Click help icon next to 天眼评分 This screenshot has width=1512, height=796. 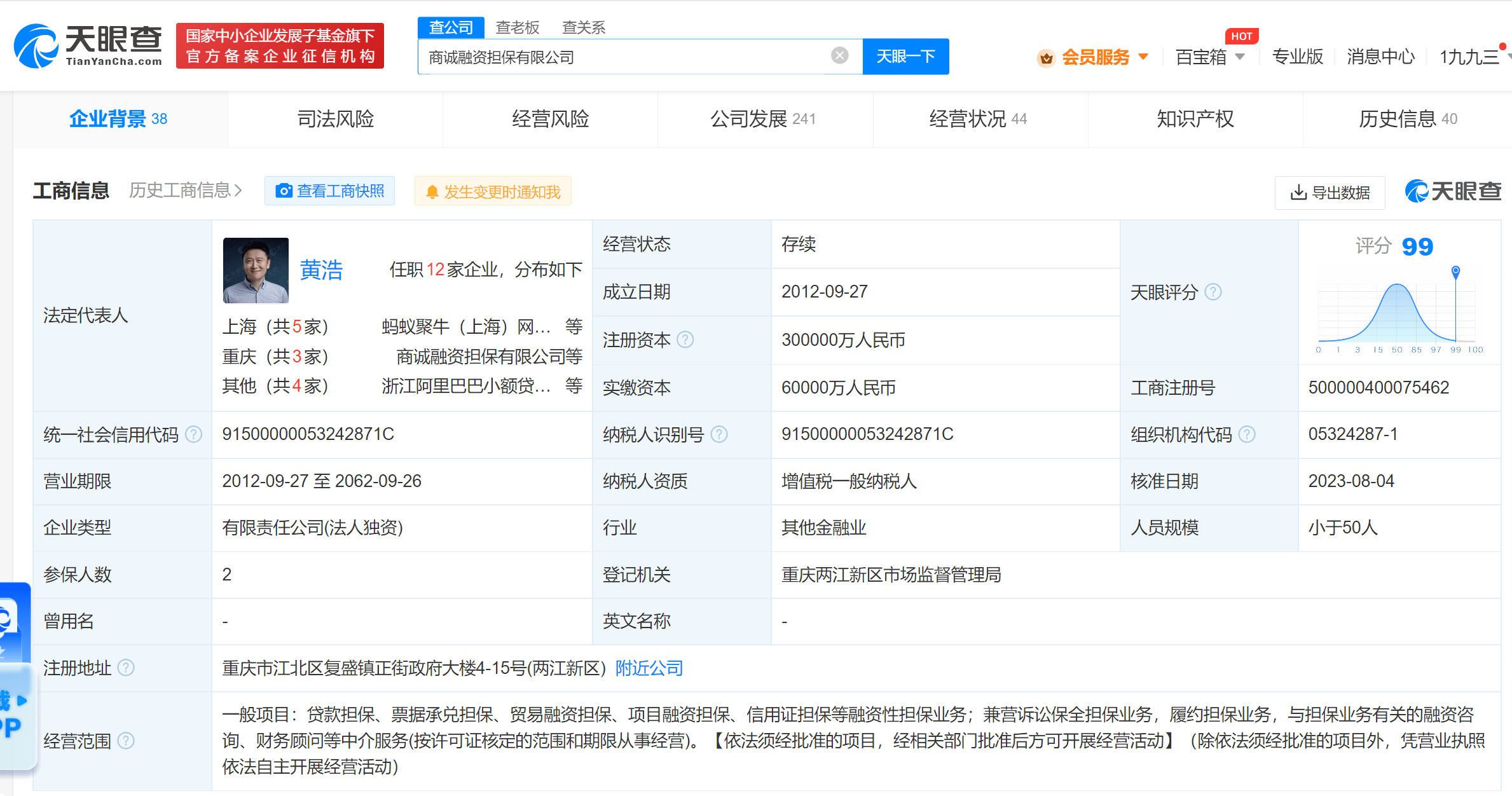(x=1213, y=292)
